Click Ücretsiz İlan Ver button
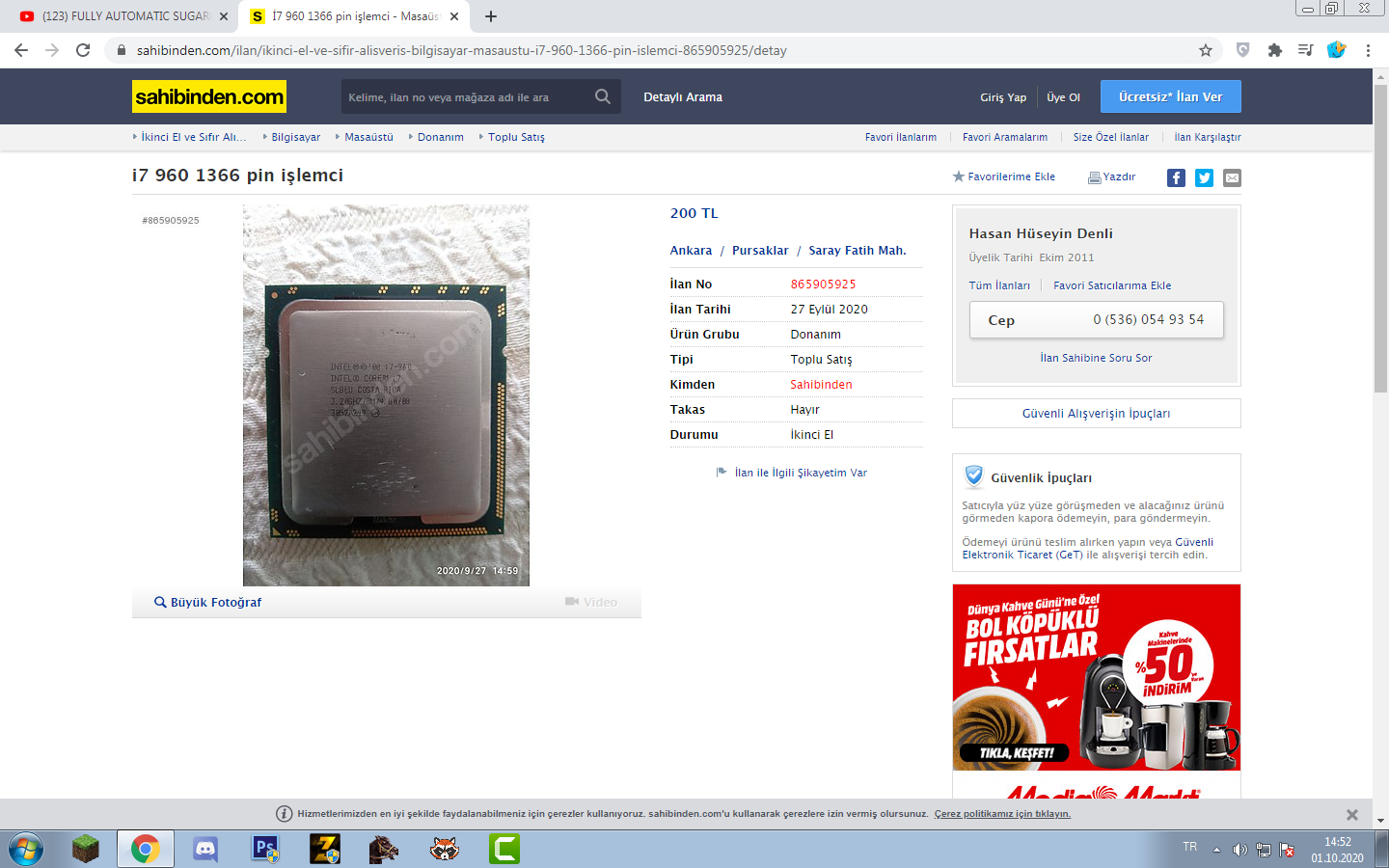This screenshot has width=1389, height=868. tap(1171, 96)
